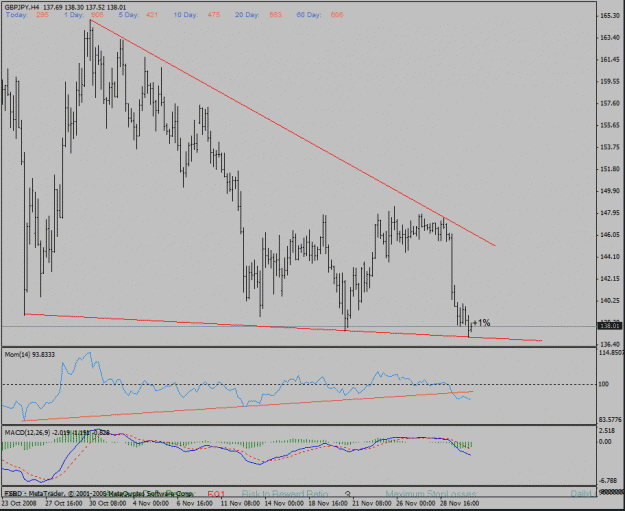Image resolution: width=625 pixels, height=511 pixels.
Task: Select the '20 Day:' range label
Action: coord(247,15)
